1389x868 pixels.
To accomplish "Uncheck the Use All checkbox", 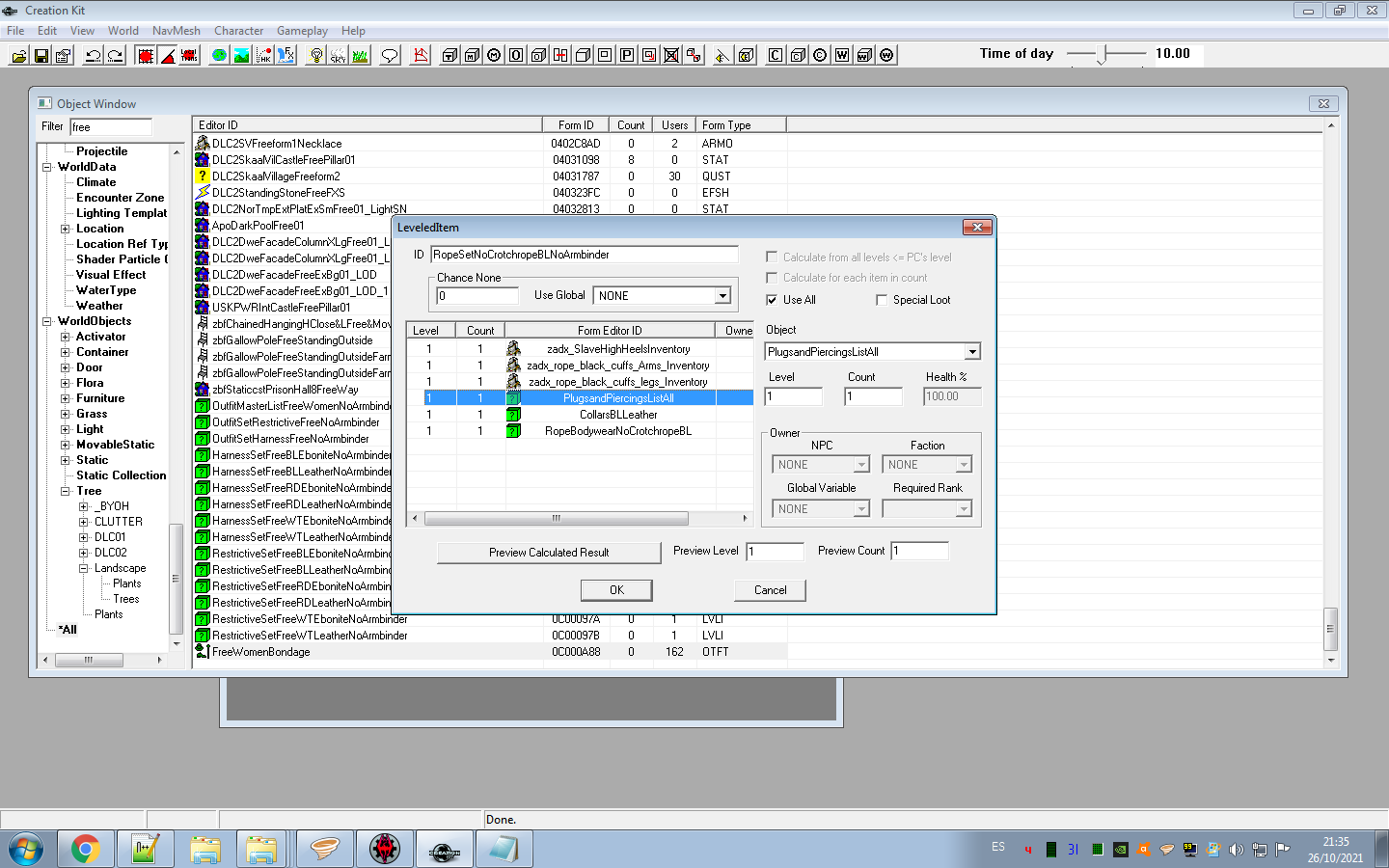I will coord(772,300).
